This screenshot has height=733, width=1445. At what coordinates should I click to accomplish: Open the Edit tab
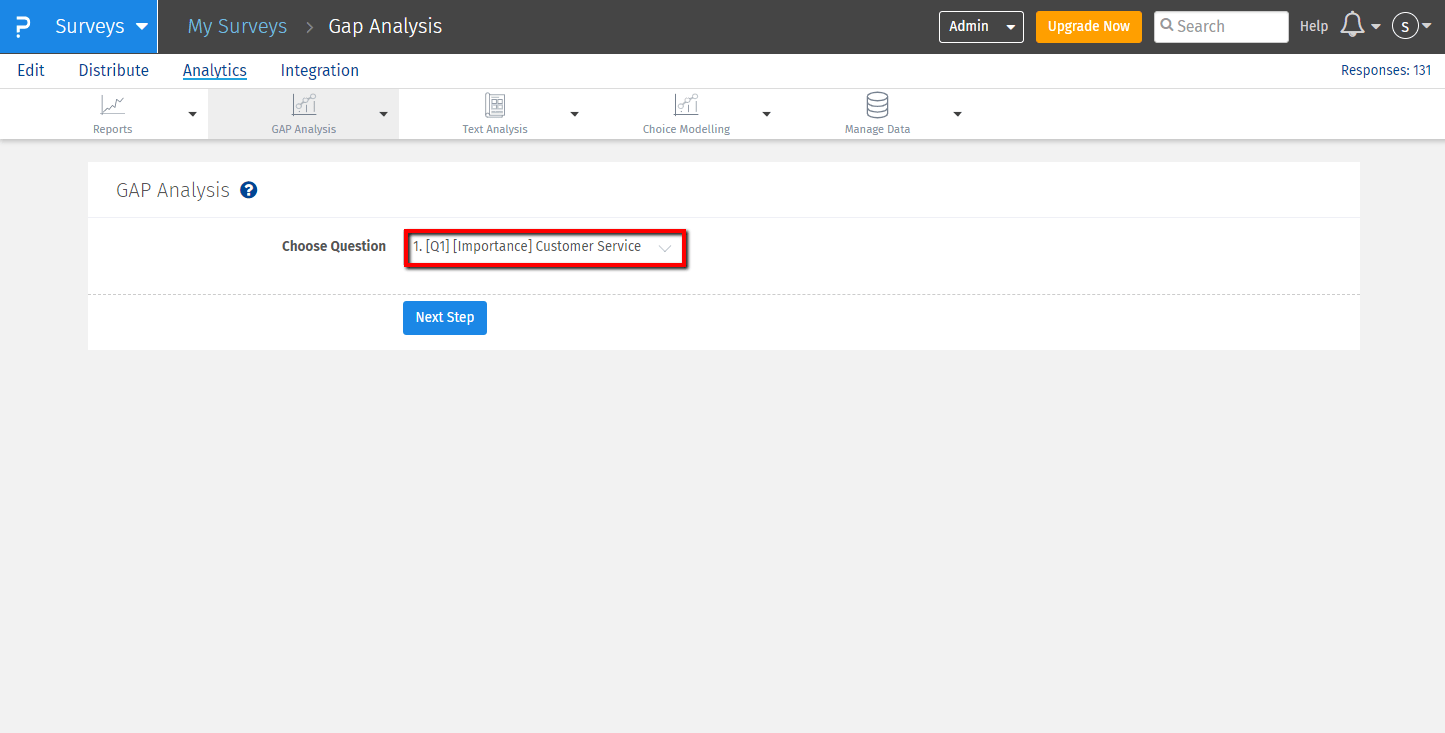pyautogui.click(x=31, y=70)
